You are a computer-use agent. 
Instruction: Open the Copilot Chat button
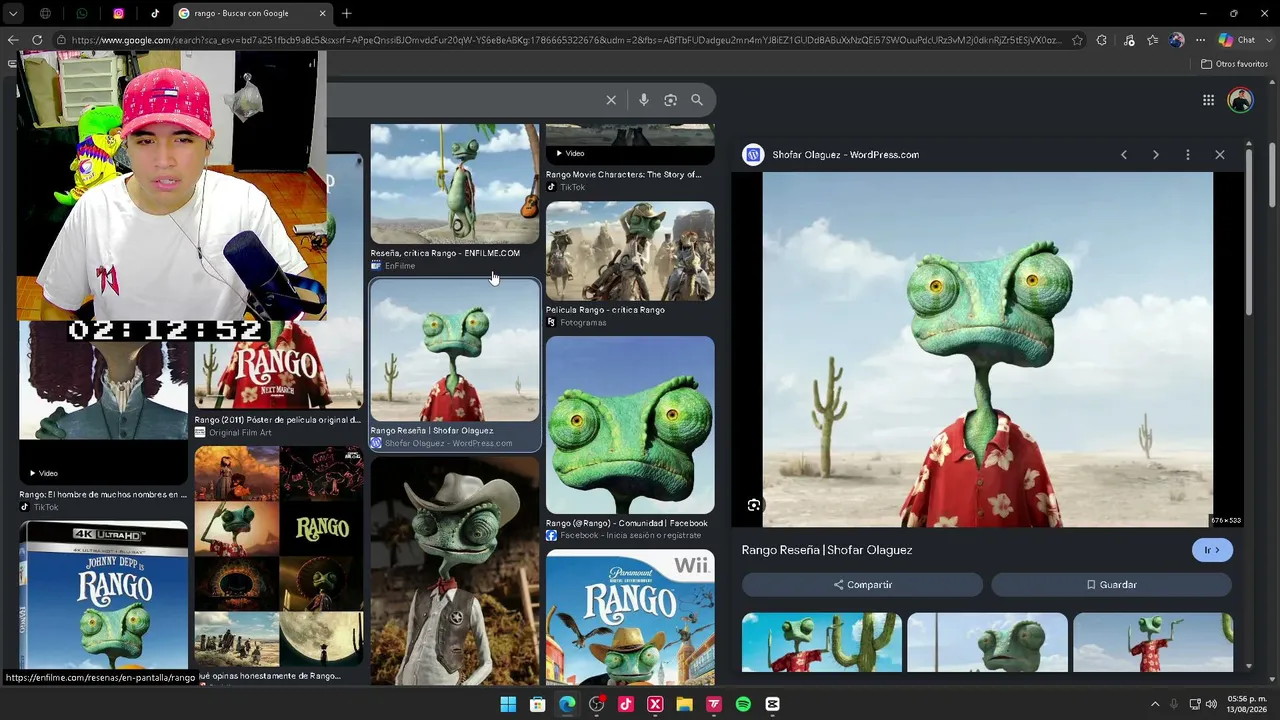(x=1237, y=40)
